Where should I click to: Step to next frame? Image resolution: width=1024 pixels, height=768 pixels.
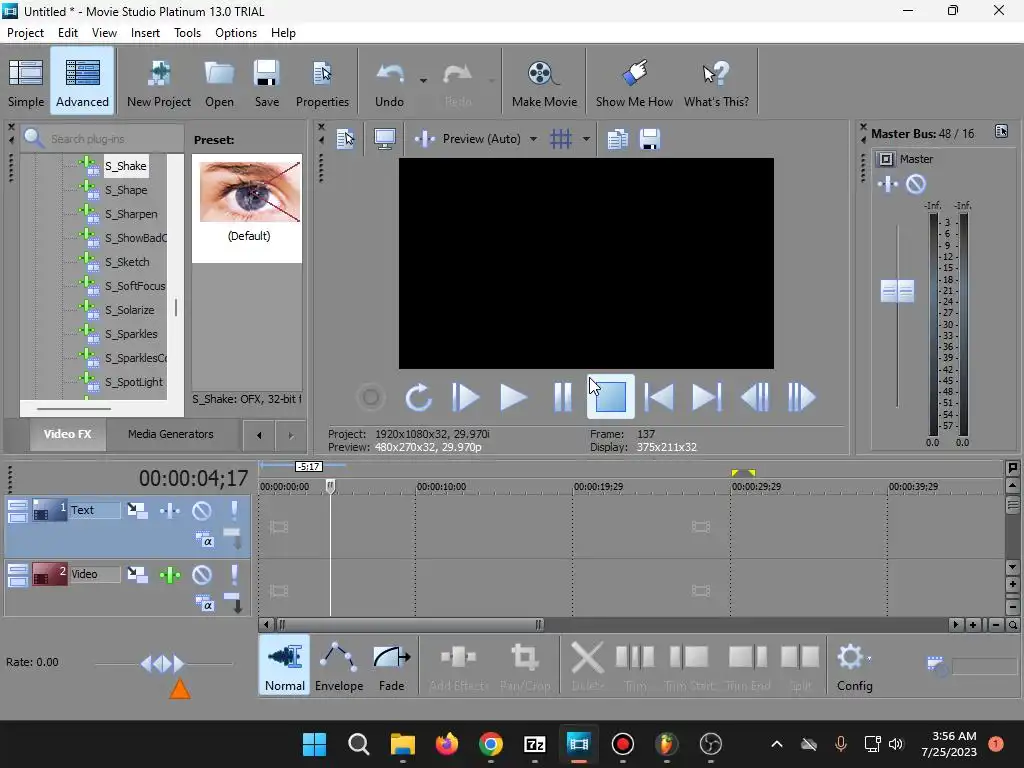tap(801, 397)
